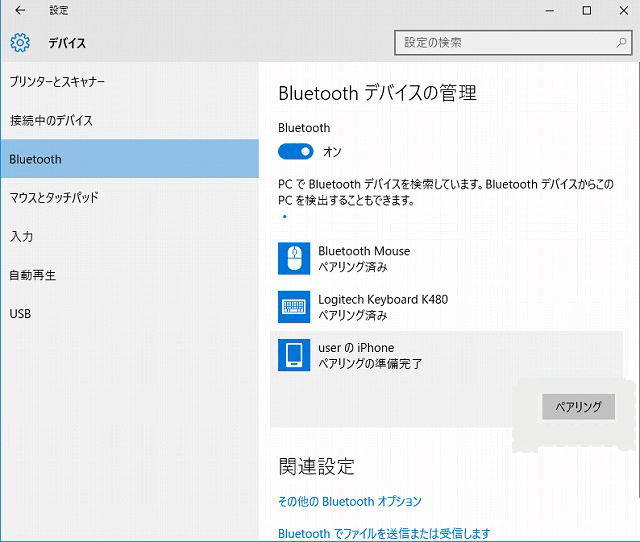This screenshot has height=542, width=640.
Task: Click the back arrow icon
Action: [x=20, y=11]
